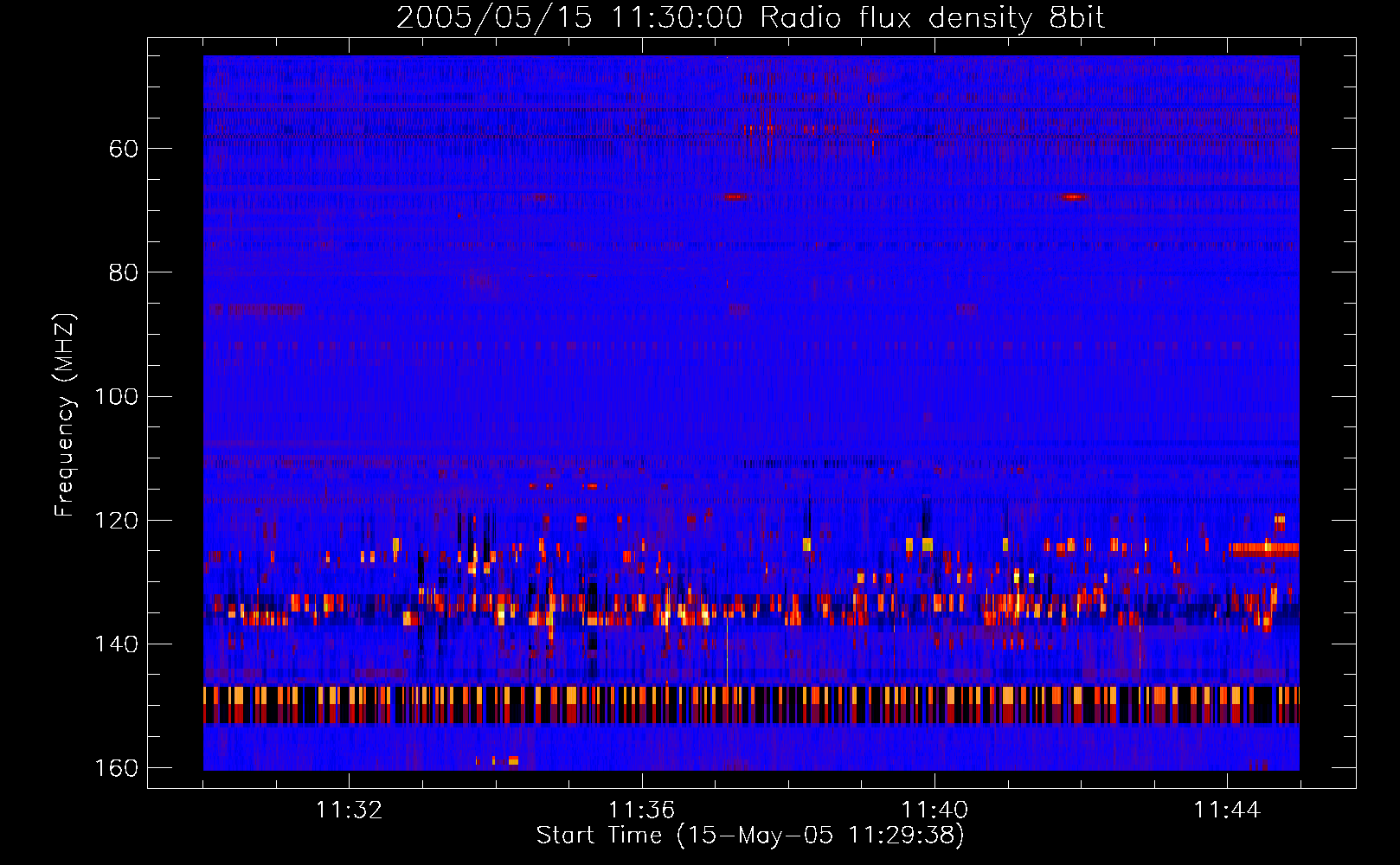The image size is (1400, 865).
Task: Click the 80 frequency tick label
Action: point(124,272)
